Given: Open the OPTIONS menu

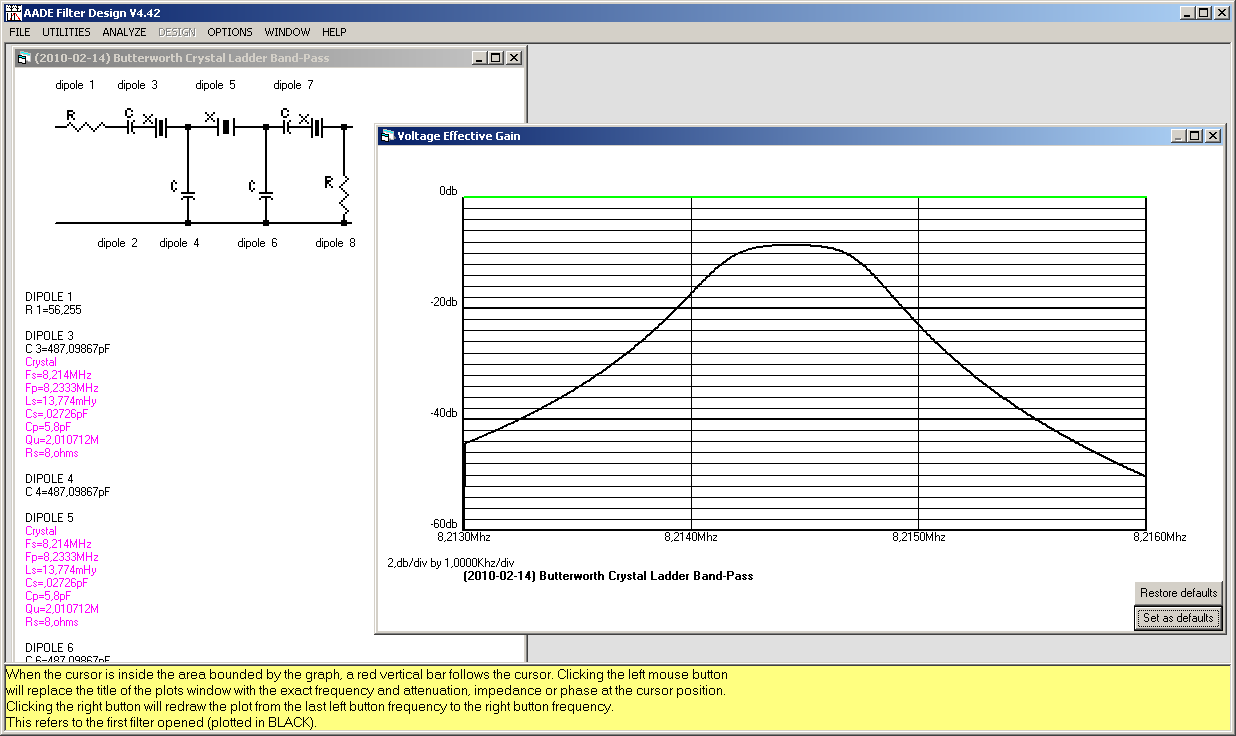Looking at the screenshot, I should (x=230, y=32).
